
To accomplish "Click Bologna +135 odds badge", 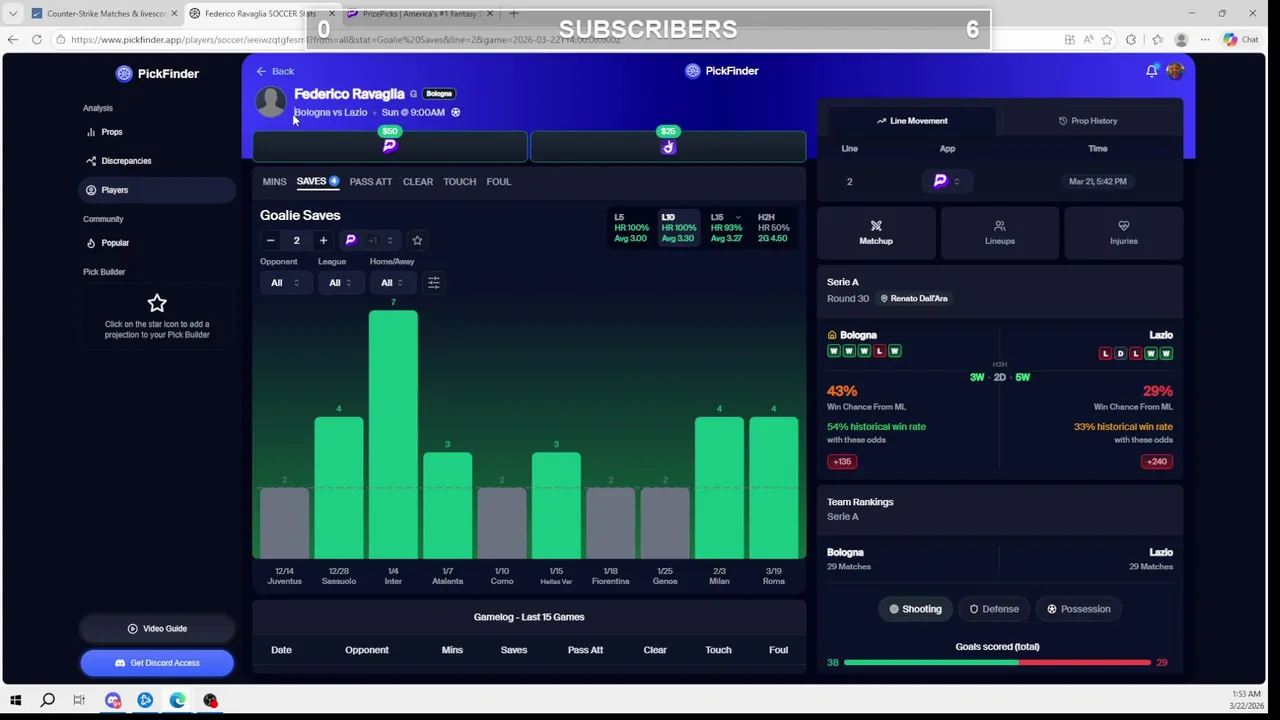I will click(x=842, y=462).
